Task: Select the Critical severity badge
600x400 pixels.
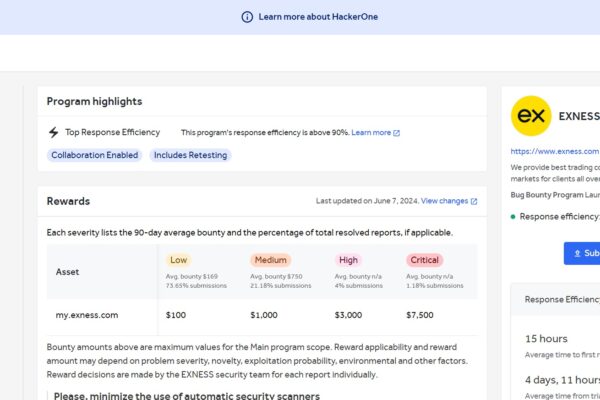Action: [x=424, y=260]
